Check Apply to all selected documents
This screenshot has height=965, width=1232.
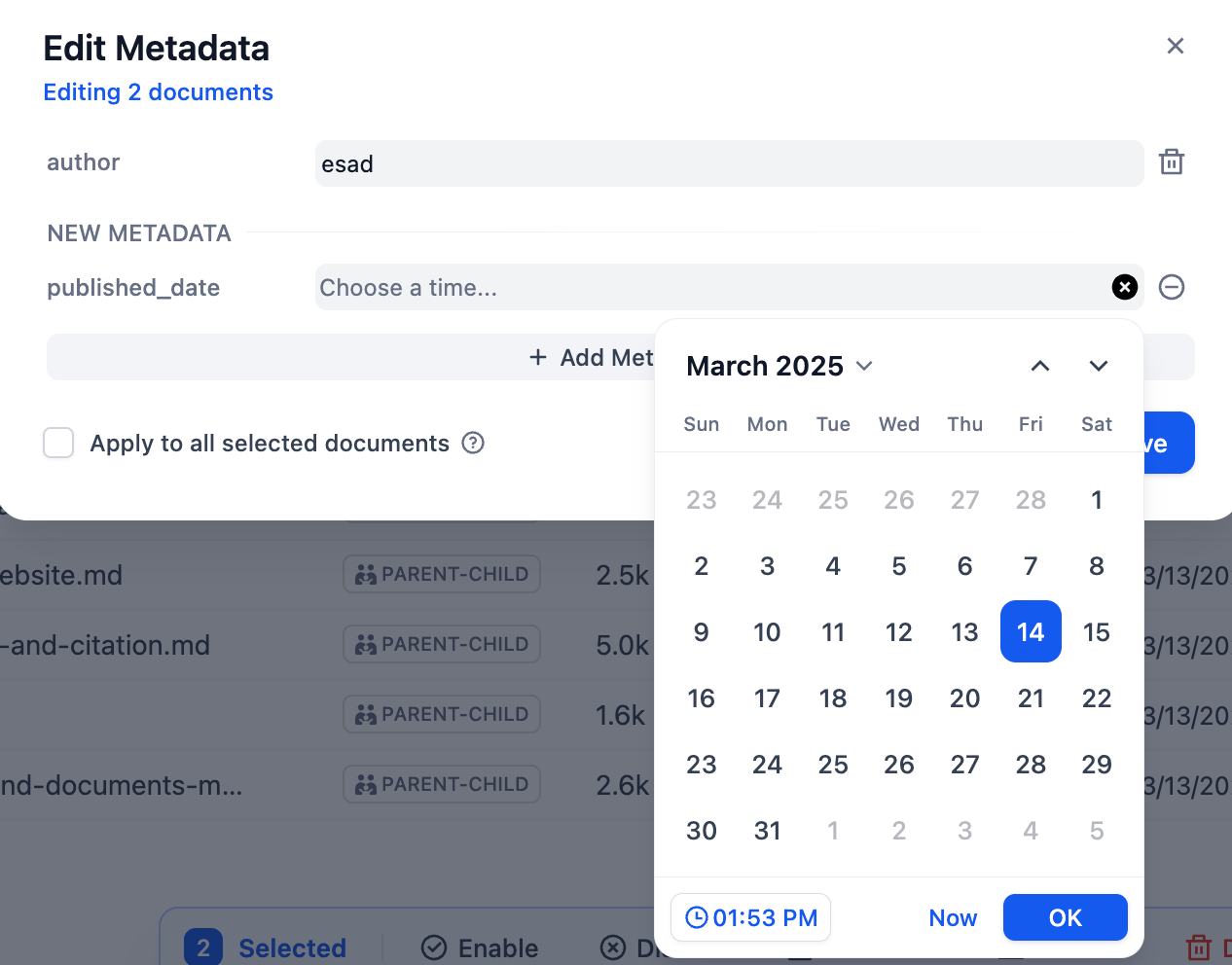58,443
